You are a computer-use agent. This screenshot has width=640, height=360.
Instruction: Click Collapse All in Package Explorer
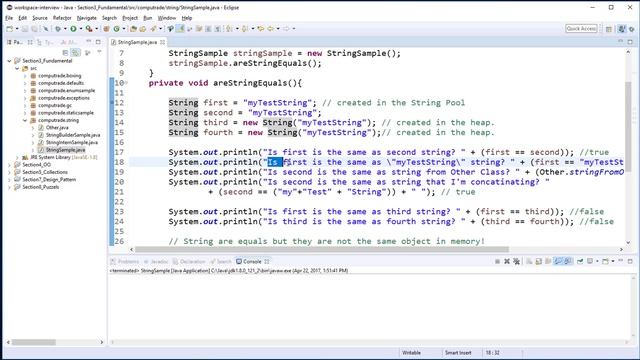65,53
